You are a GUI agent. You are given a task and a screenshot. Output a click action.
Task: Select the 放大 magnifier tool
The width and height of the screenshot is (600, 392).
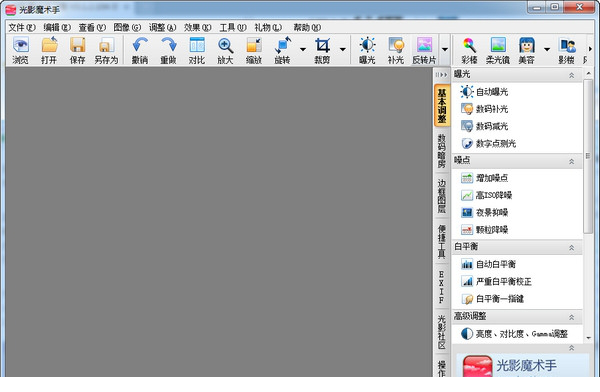click(225, 50)
